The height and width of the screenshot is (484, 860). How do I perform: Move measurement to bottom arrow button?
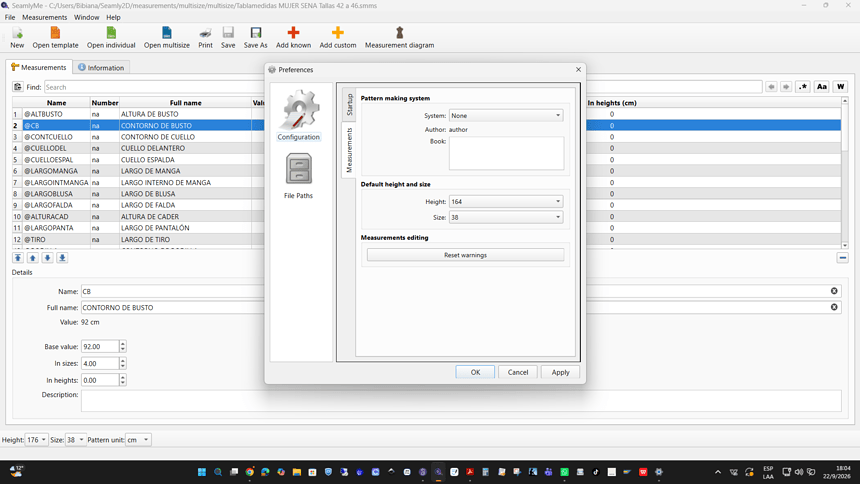62,258
